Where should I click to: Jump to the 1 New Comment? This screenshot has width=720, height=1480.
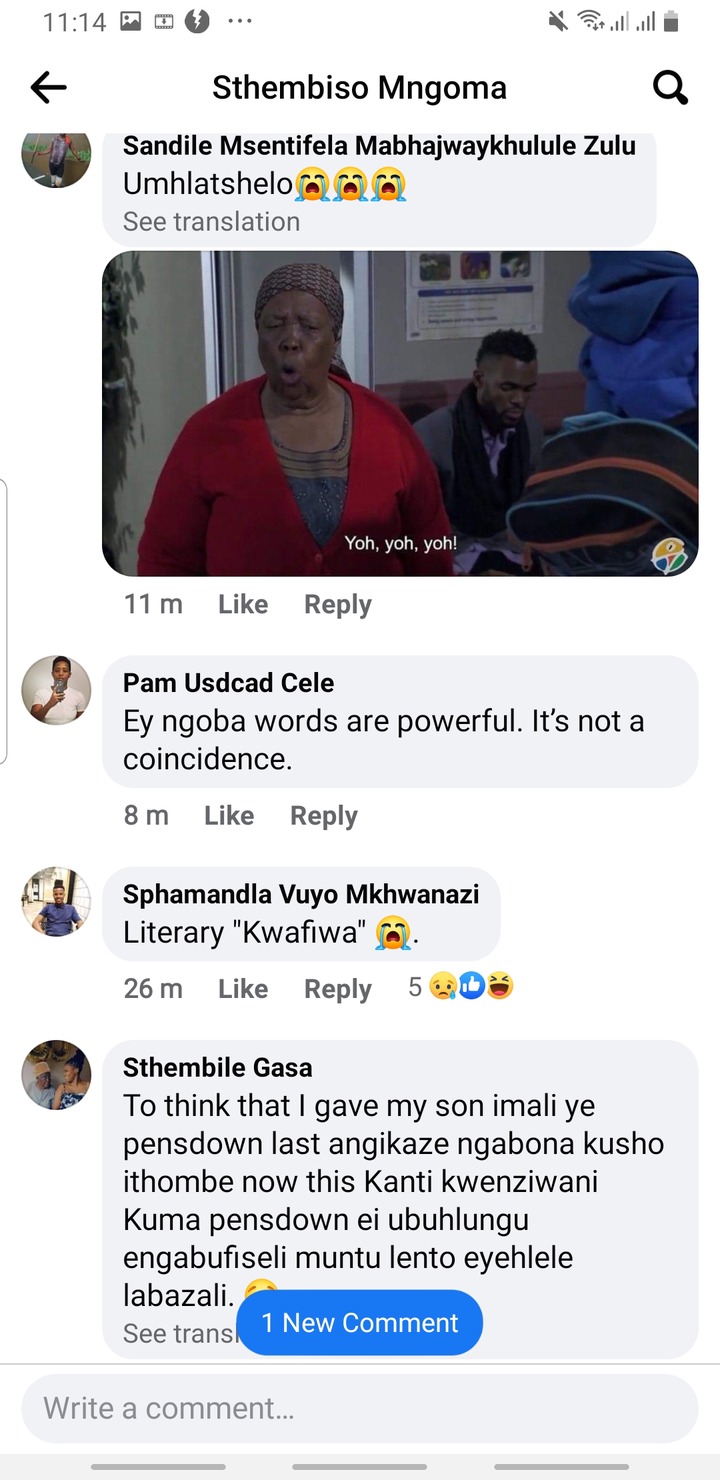(x=360, y=1322)
